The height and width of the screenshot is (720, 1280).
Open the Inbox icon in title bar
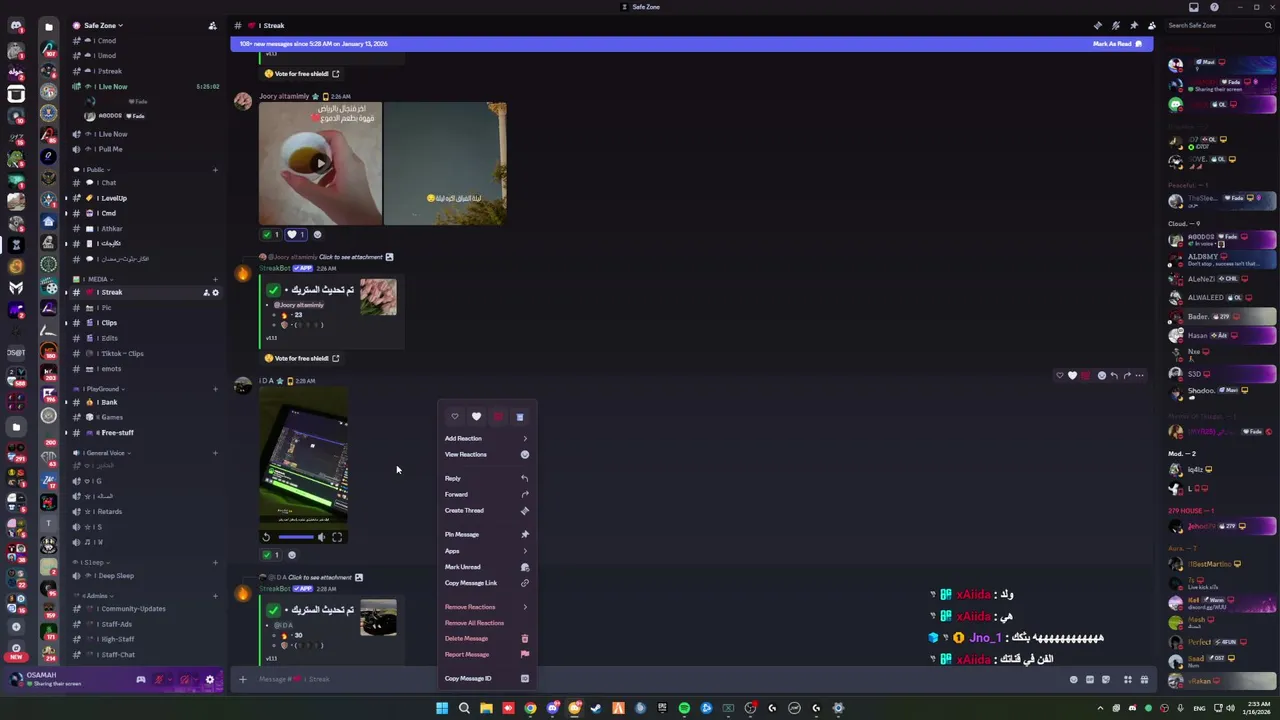1193,7
